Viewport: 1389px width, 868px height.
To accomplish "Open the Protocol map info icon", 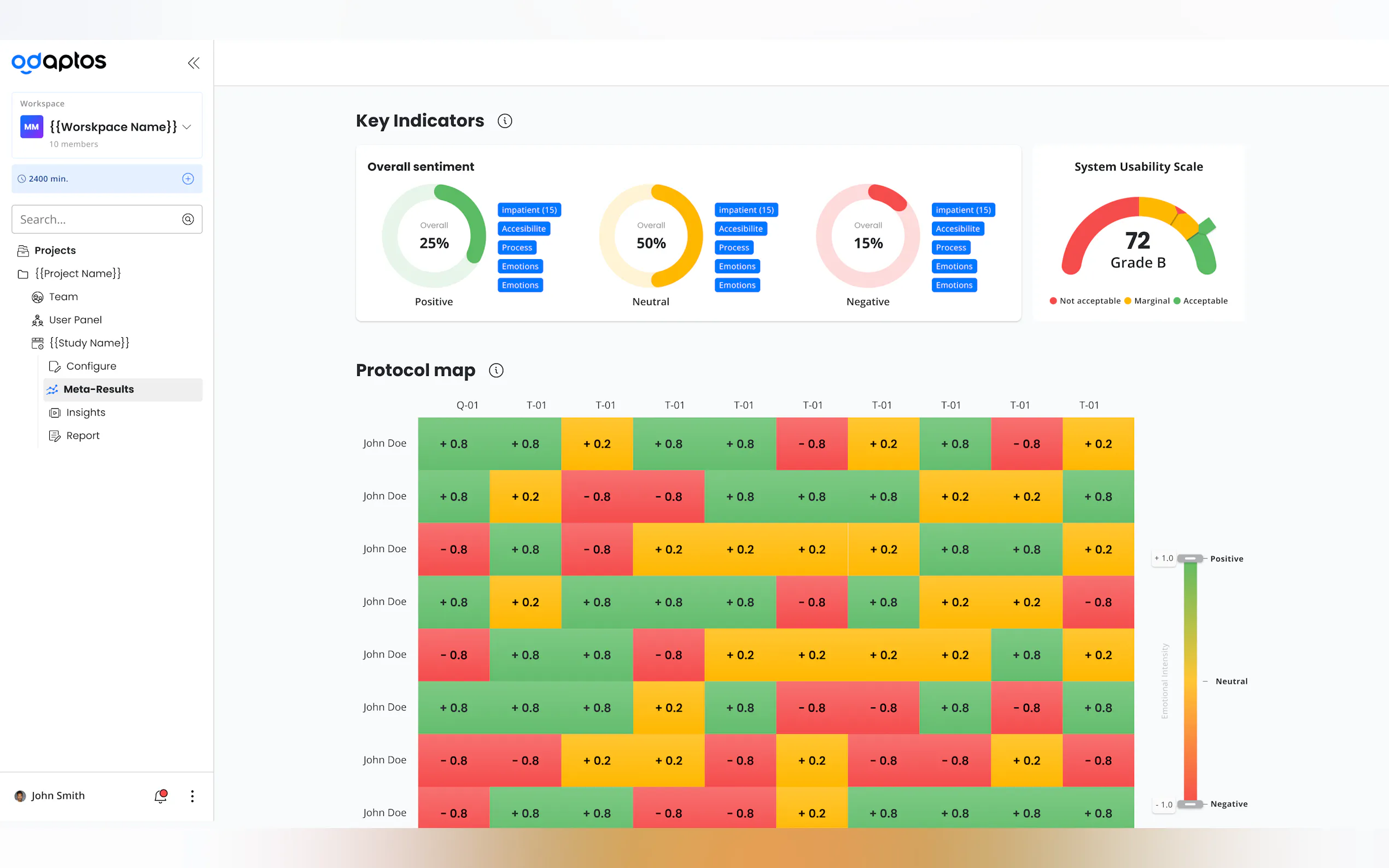I will (x=496, y=370).
